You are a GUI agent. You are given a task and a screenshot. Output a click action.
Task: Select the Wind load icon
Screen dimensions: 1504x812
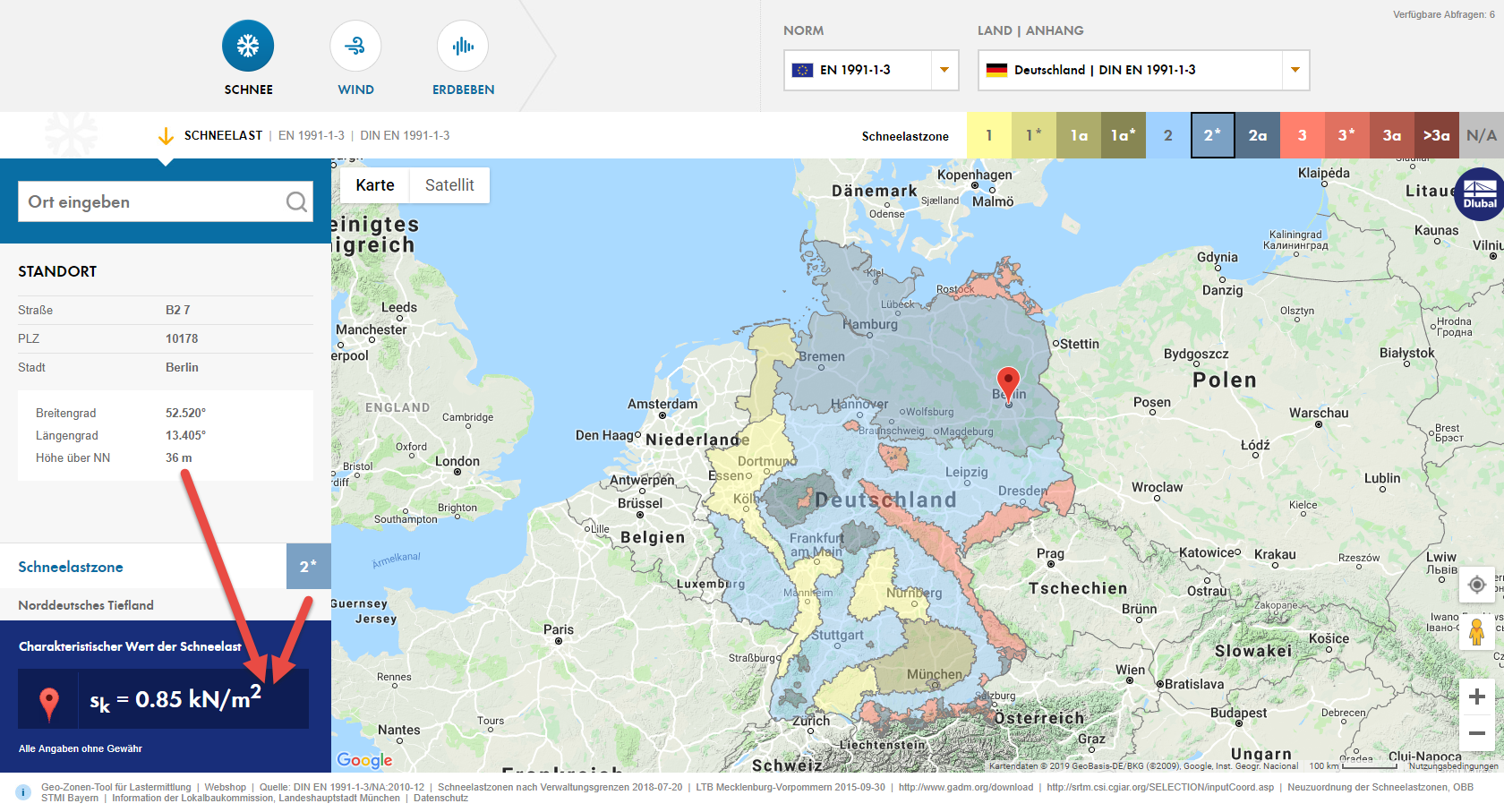coord(355,46)
